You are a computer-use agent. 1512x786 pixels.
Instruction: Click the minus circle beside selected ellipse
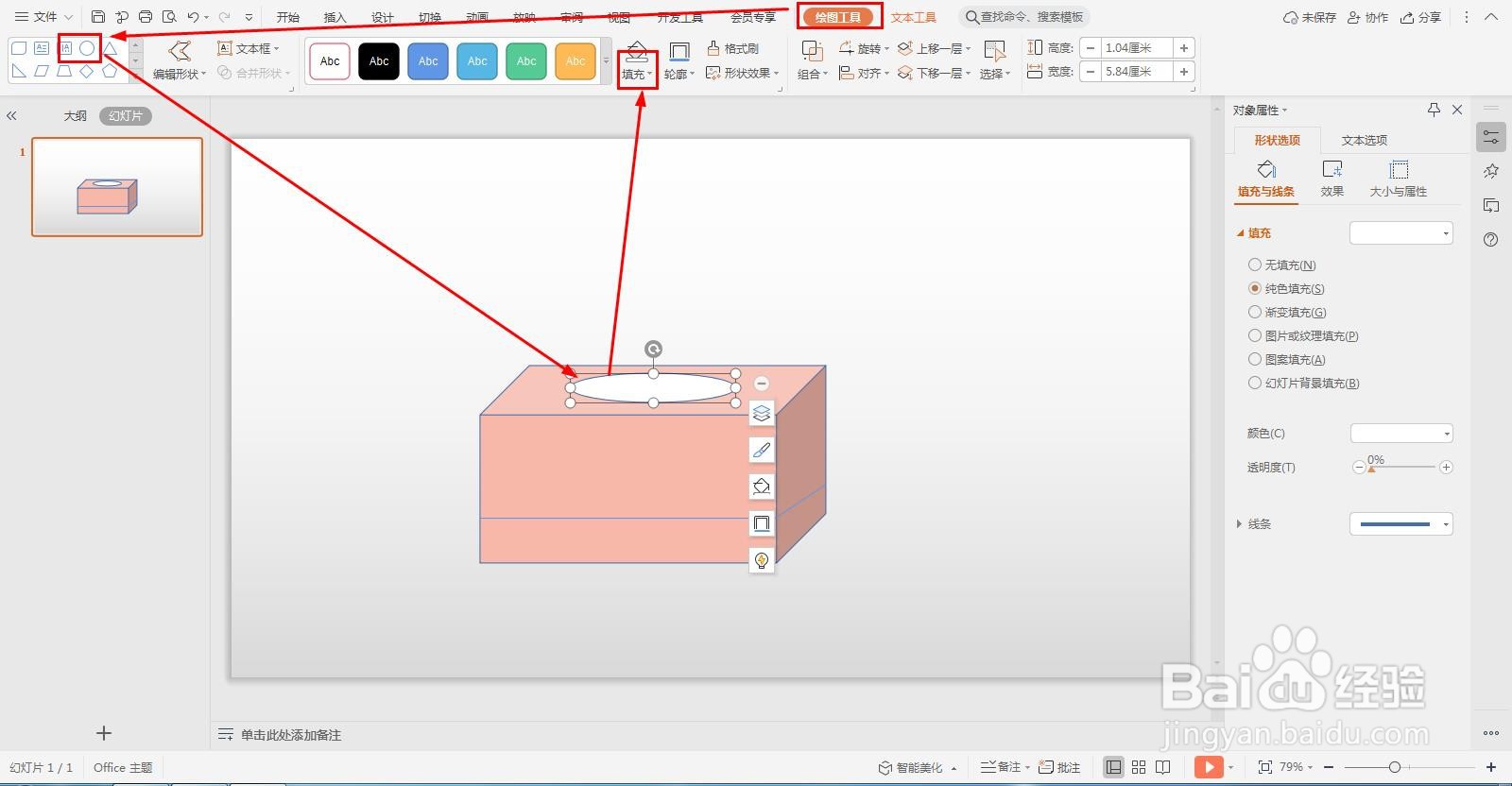762,384
